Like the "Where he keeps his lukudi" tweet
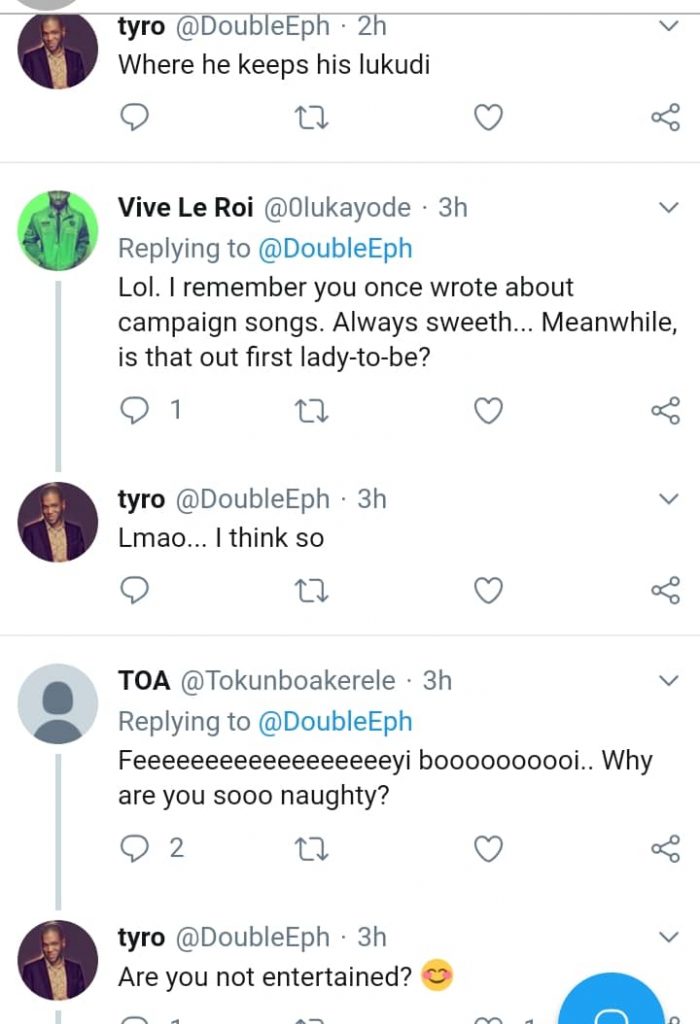This screenshot has width=700, height=1024. pyautogui.click(x=487, y=119)
